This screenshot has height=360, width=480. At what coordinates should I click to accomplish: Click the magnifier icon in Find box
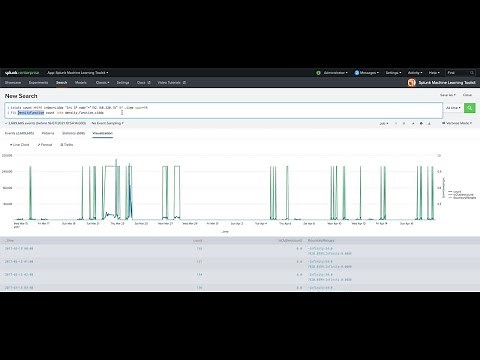472,73
